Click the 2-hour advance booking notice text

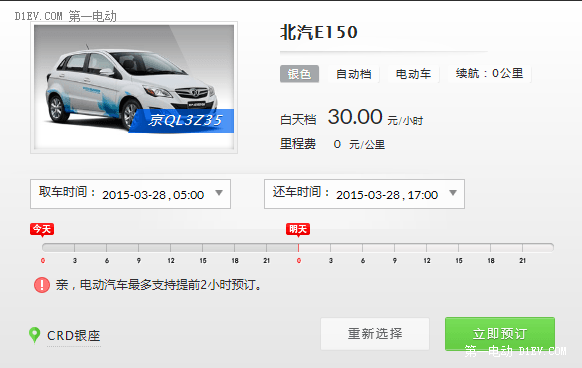pos(159,285)
